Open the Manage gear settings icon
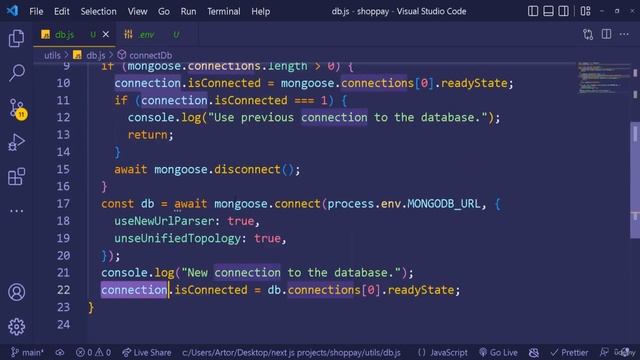640x360 pixels. coord(16,327)
